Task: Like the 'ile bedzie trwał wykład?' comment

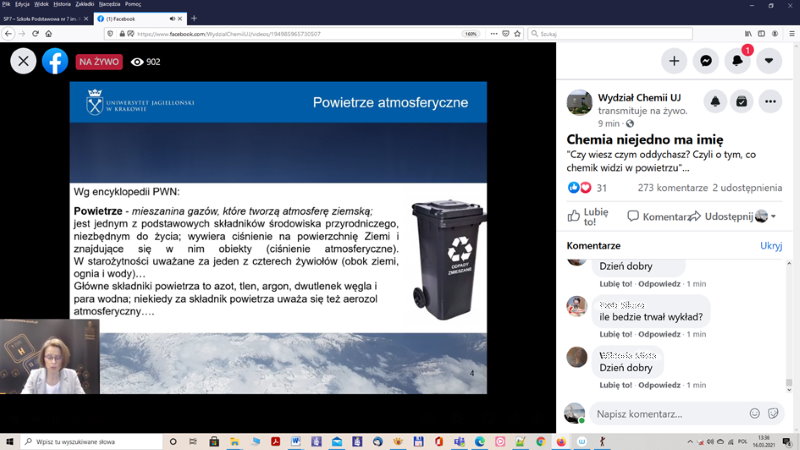Action: click(x=615, y=334)
